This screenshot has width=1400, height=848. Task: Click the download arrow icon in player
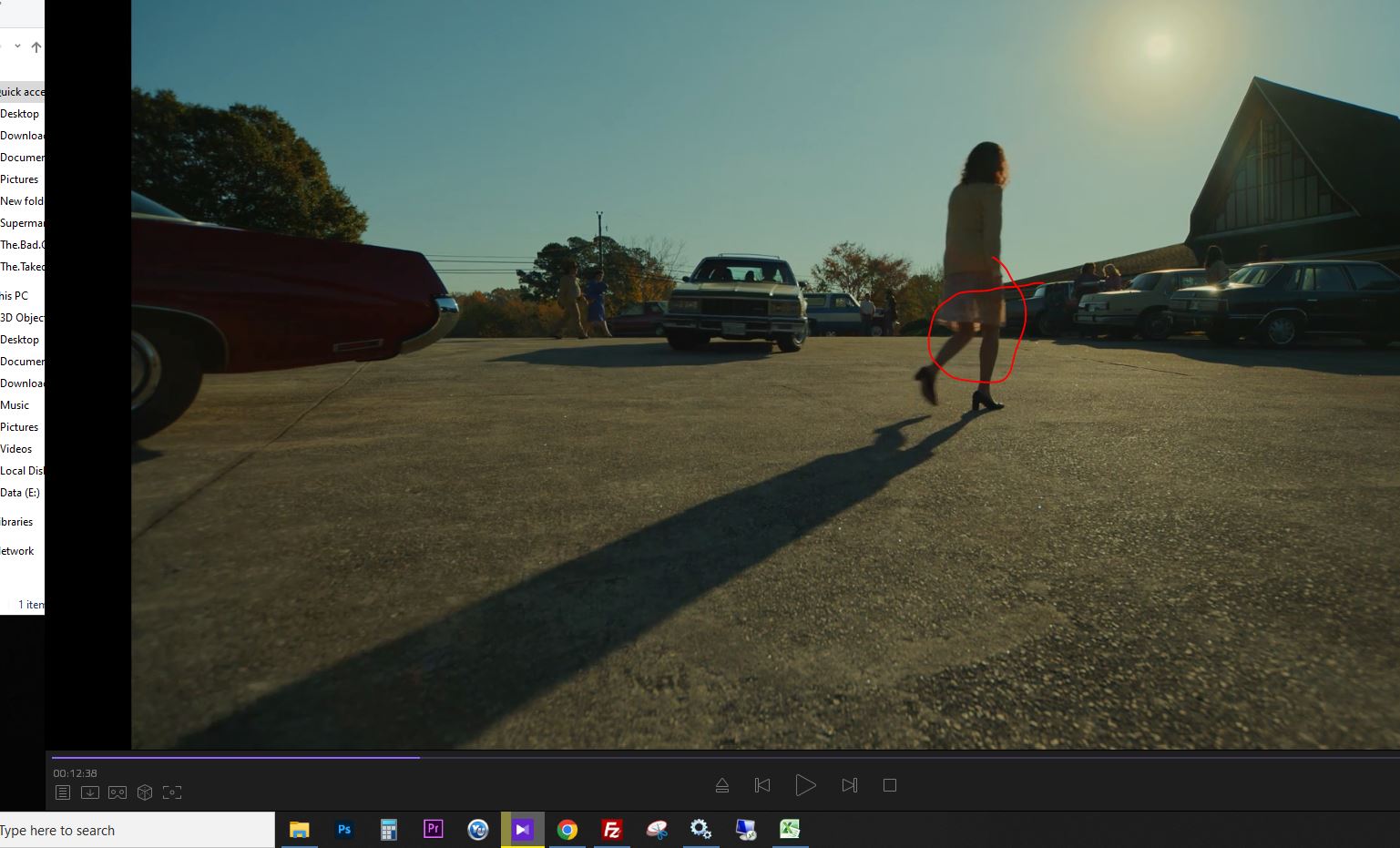[x=90, y=792]
